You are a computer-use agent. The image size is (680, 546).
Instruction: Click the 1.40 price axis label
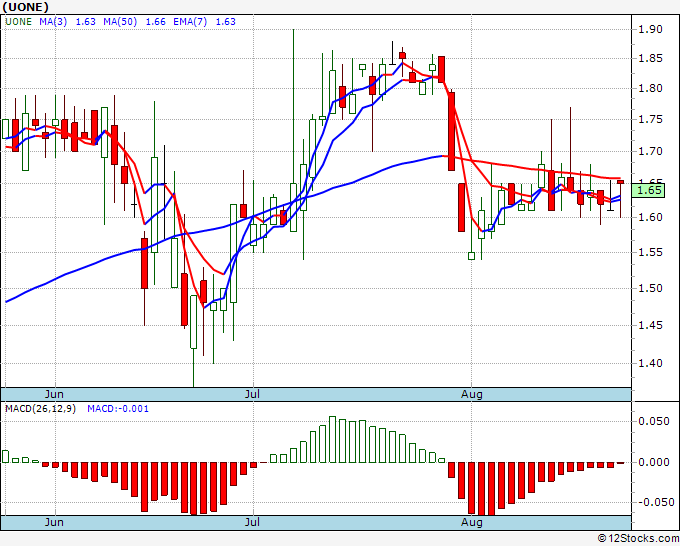[651, 363]
